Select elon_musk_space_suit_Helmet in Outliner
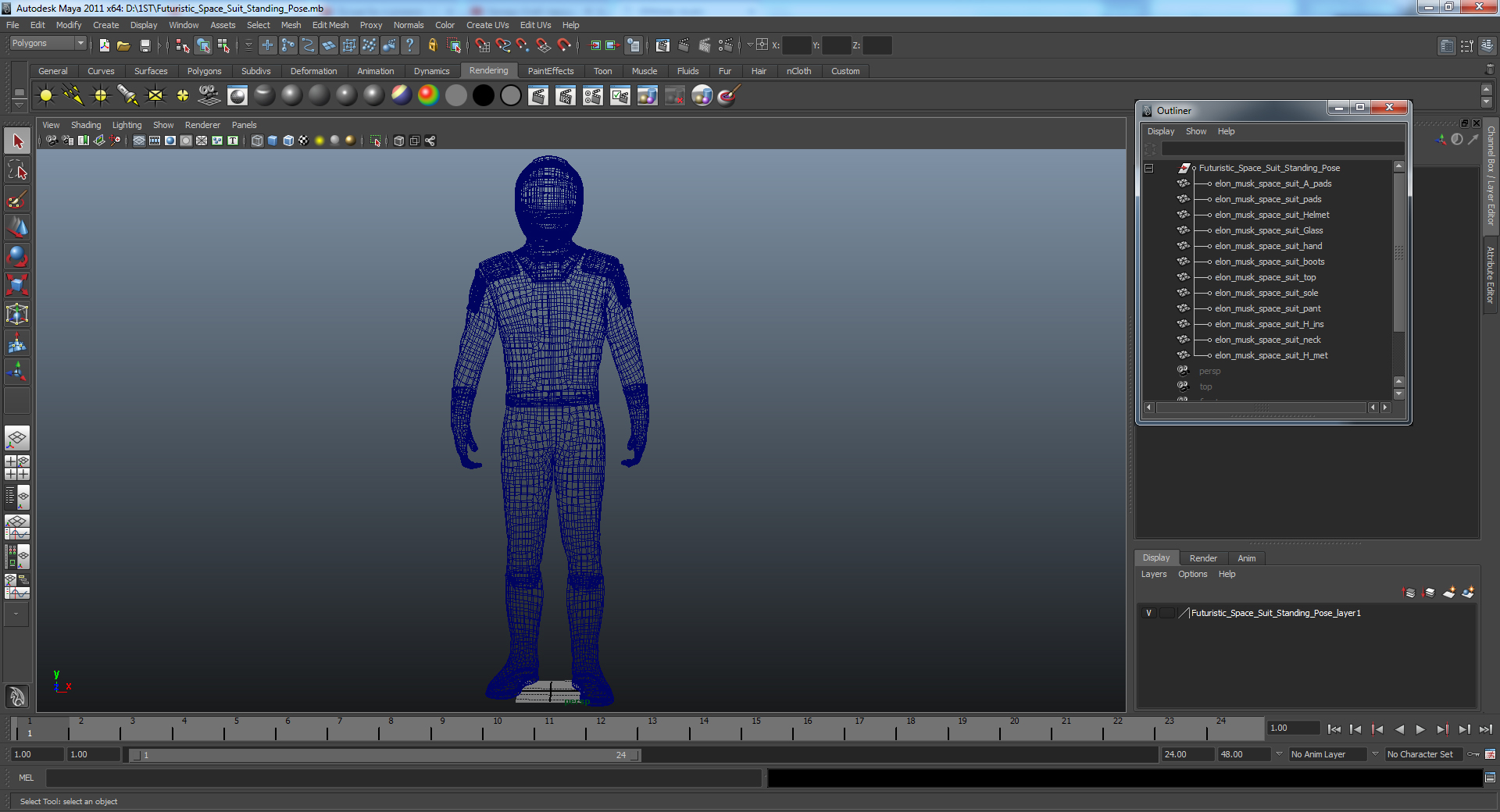This screenshot has width=1500, height=812. [1271, 215]
